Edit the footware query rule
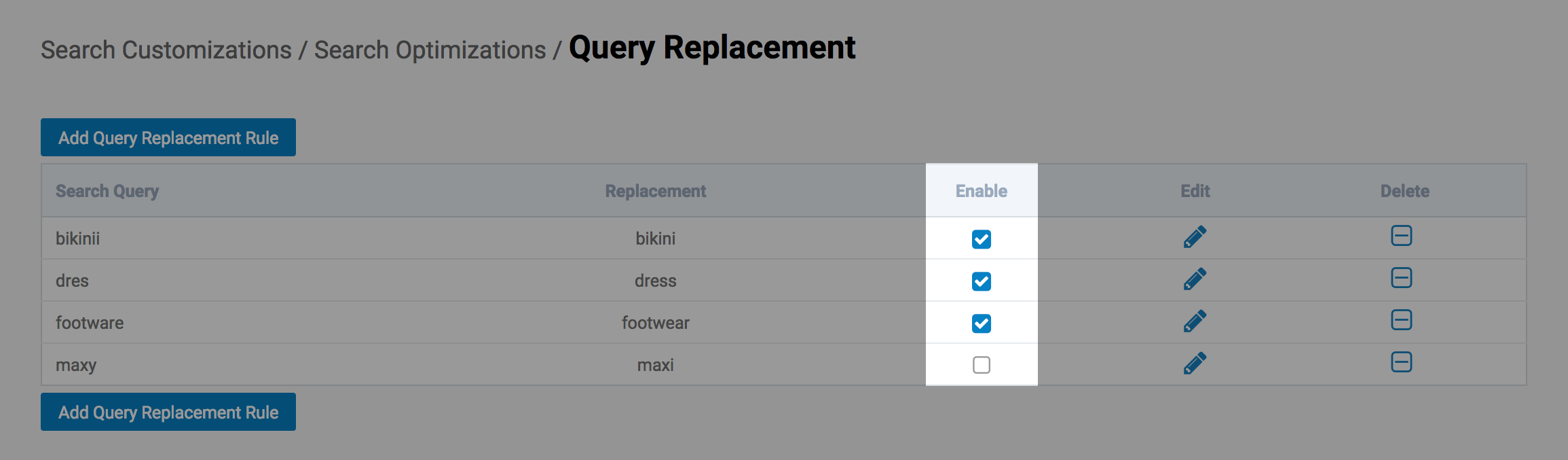 pyautogui.click(x=1195, y=321)
